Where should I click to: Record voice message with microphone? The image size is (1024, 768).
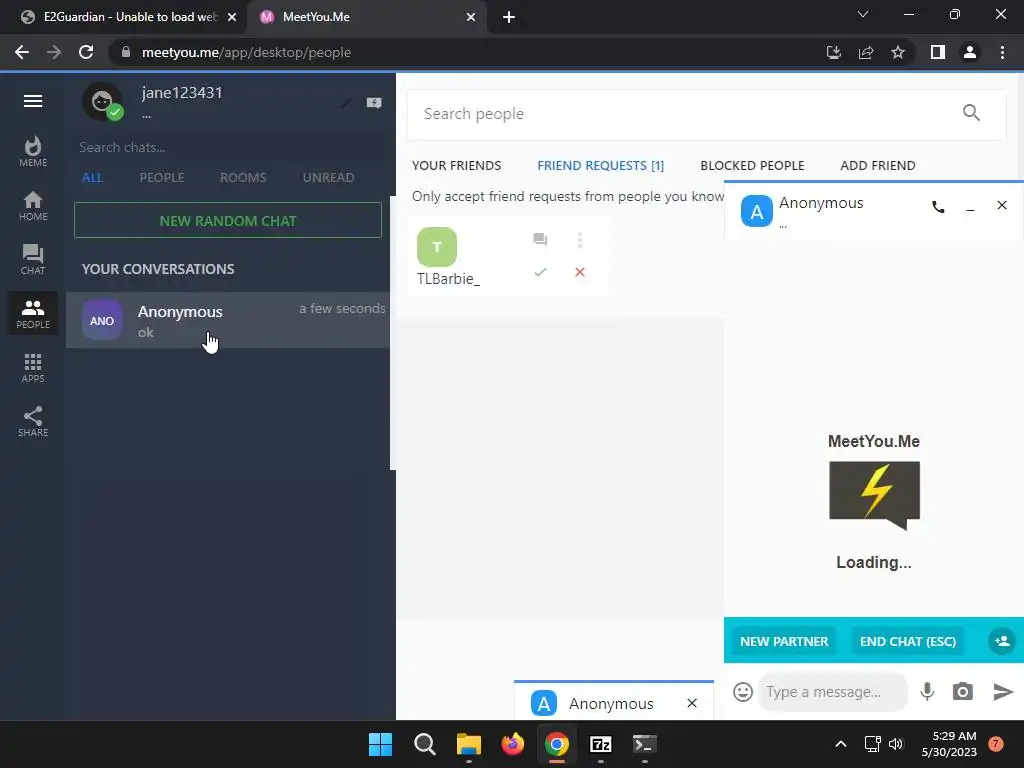(x=927, y=692)
